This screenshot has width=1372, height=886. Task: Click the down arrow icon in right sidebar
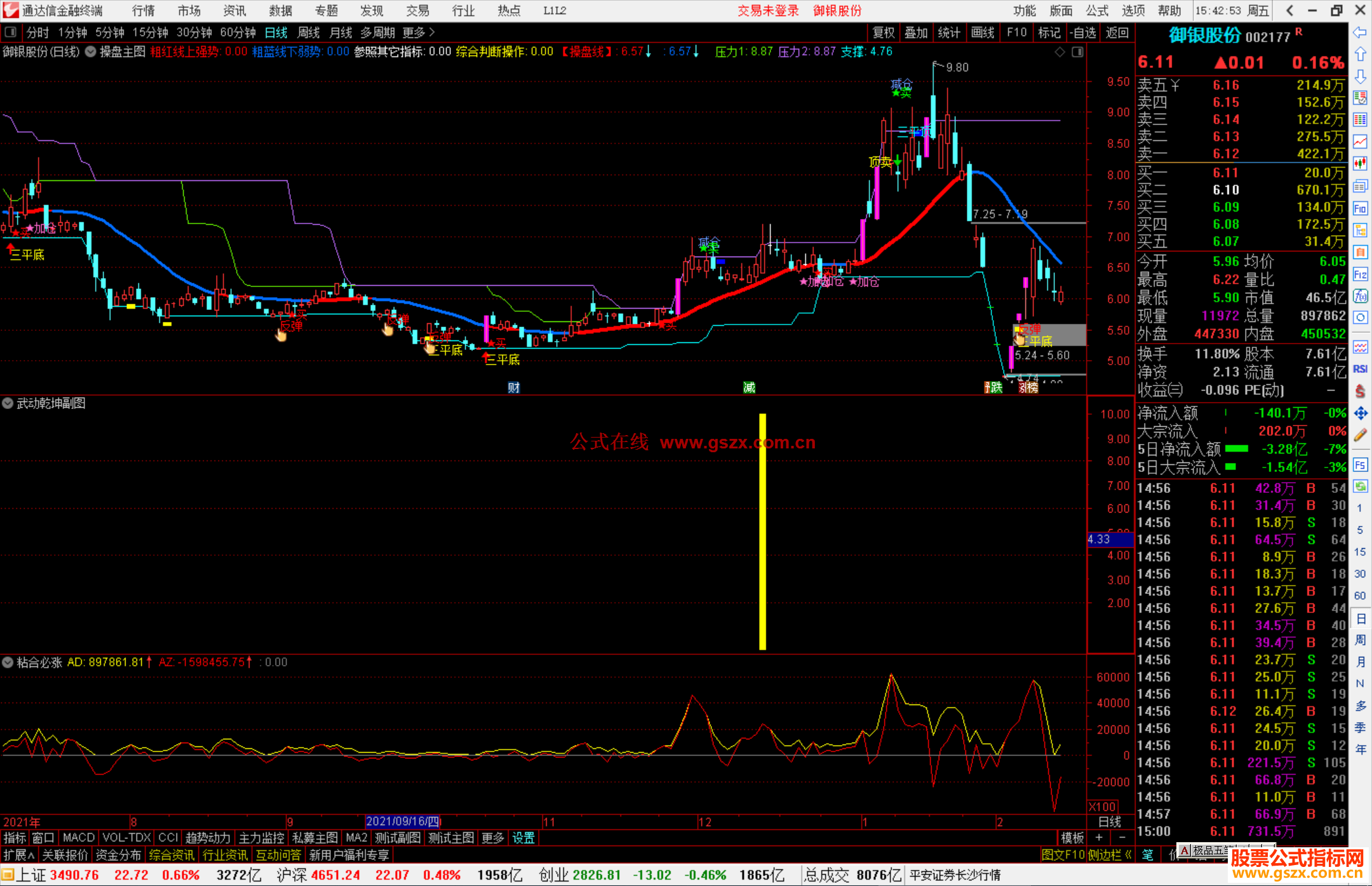1360,76
